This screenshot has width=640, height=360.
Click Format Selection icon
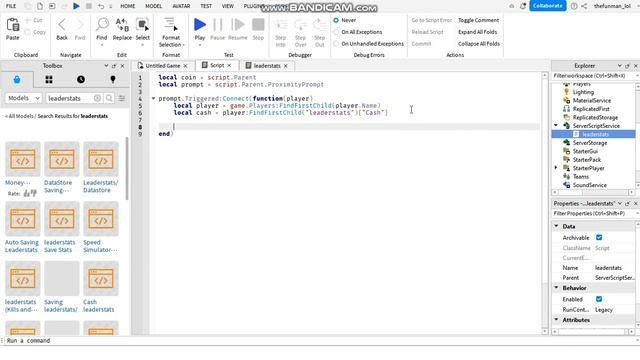pyautogui.click(x=171, y=24)
